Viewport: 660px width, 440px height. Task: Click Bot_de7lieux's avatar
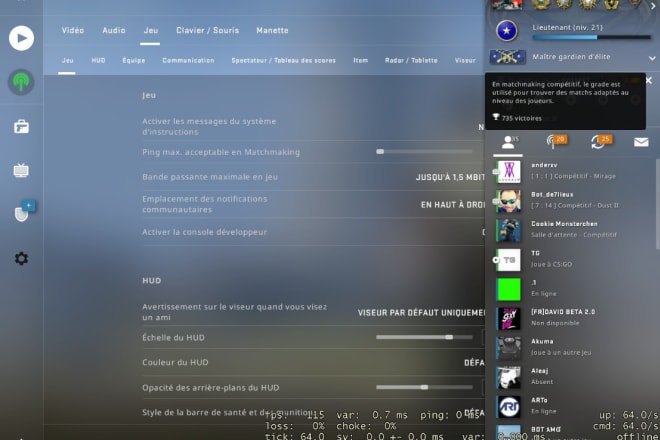508,201
